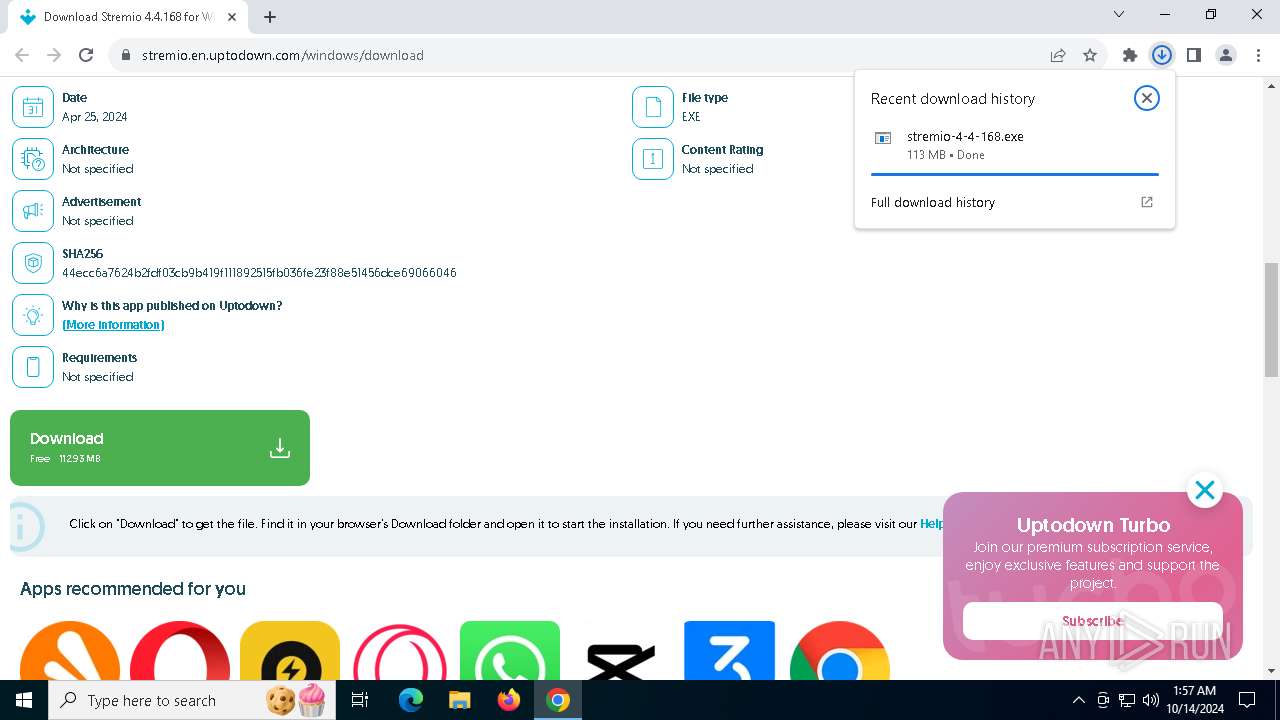
Task: Open the Google Chrome recommended app
Action: coord(840,650)
